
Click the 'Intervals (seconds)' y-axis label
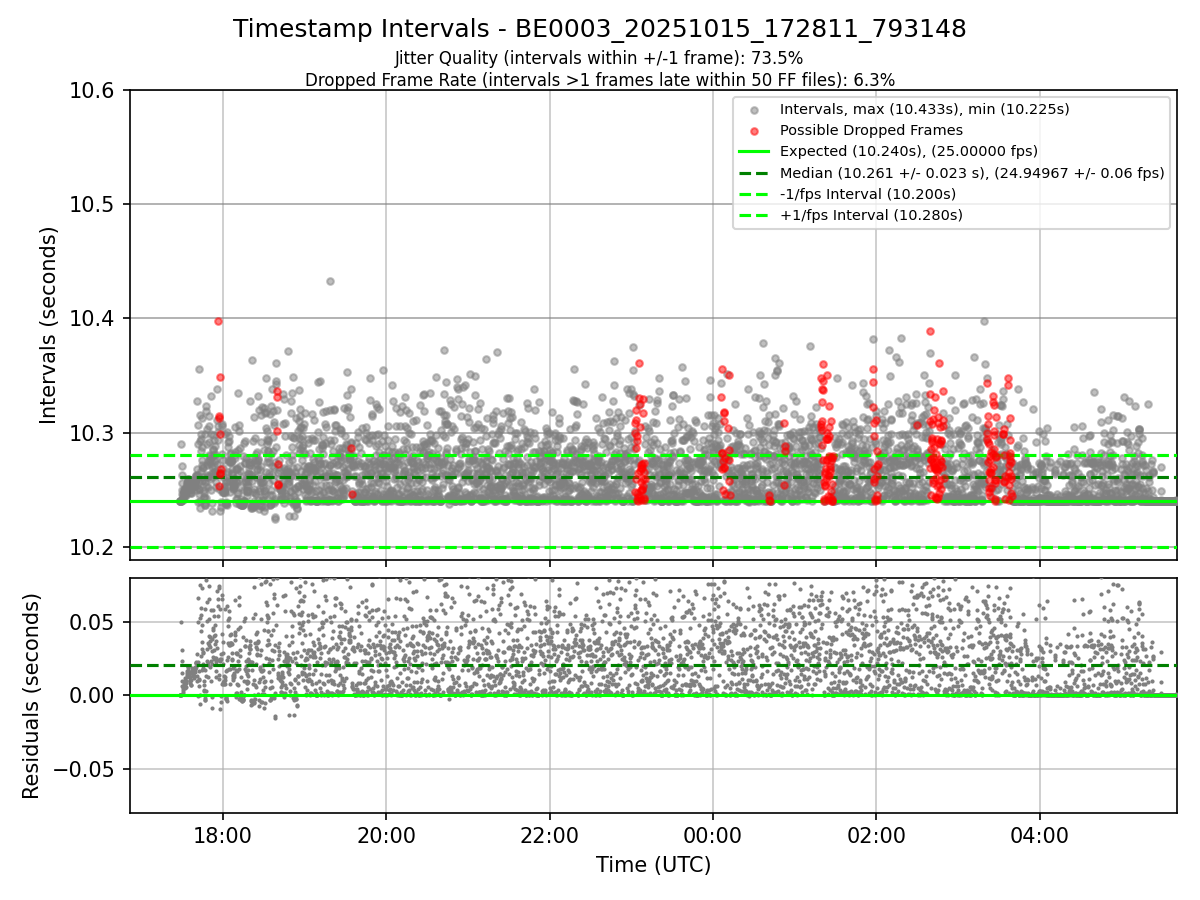pyautogui.click(x=49, y=325)
